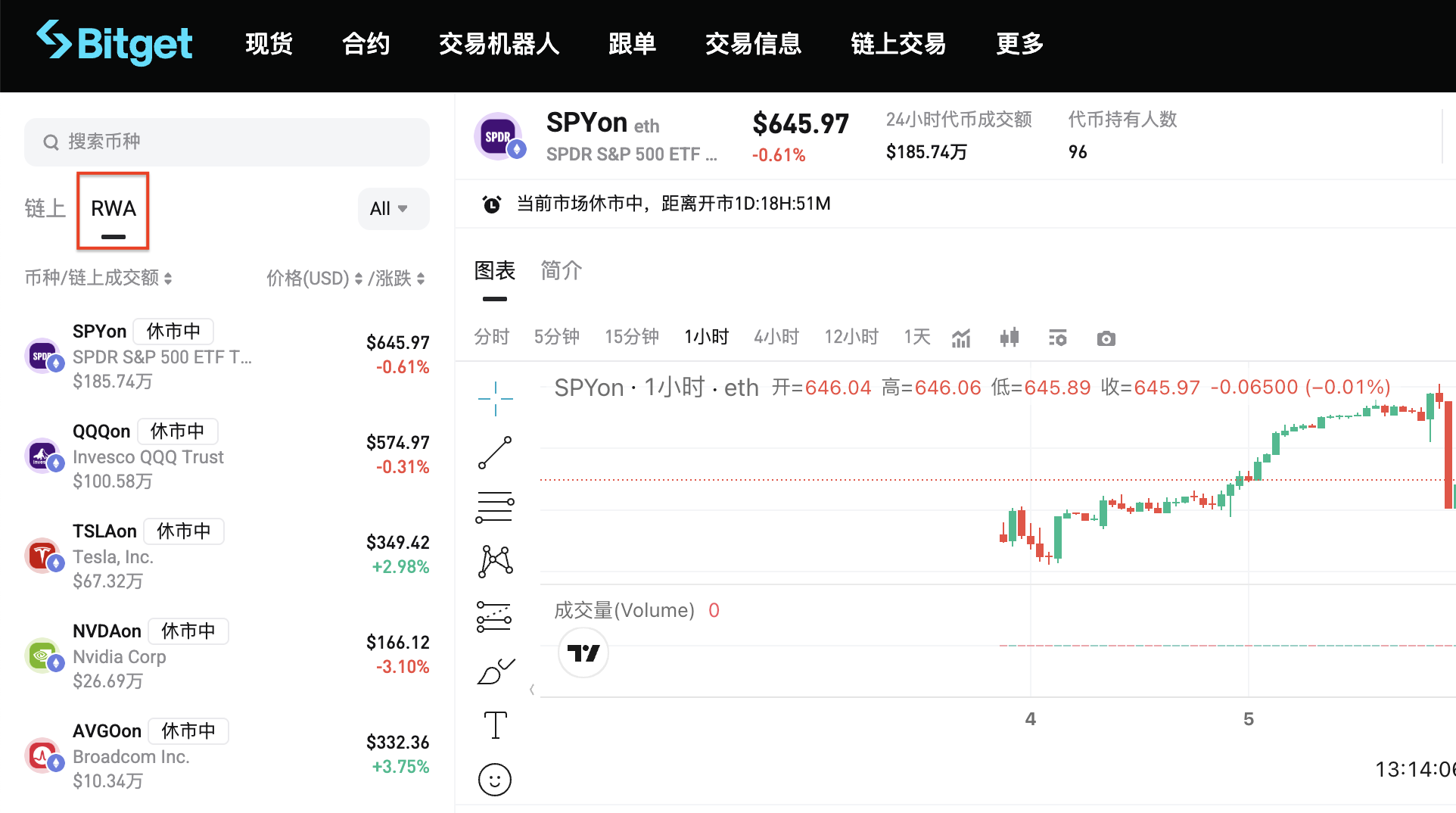Click NVDAon Nvidia logo icon
The width and height of the screenshot is (1456, 813).
point(43,656)
